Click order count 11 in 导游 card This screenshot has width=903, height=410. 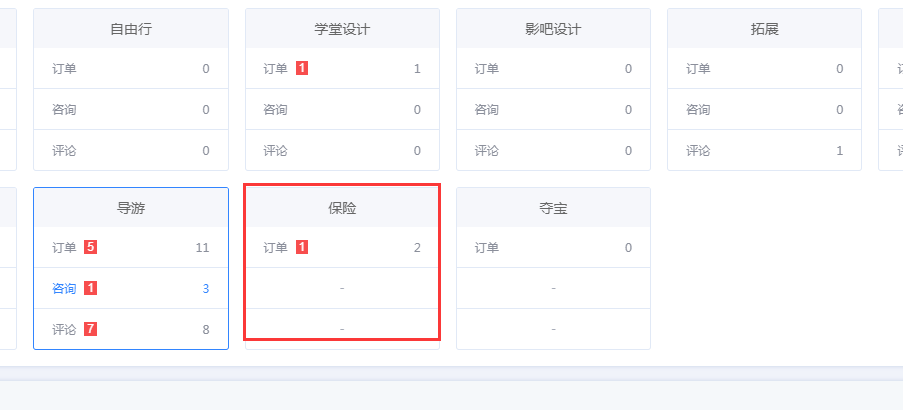202,247
